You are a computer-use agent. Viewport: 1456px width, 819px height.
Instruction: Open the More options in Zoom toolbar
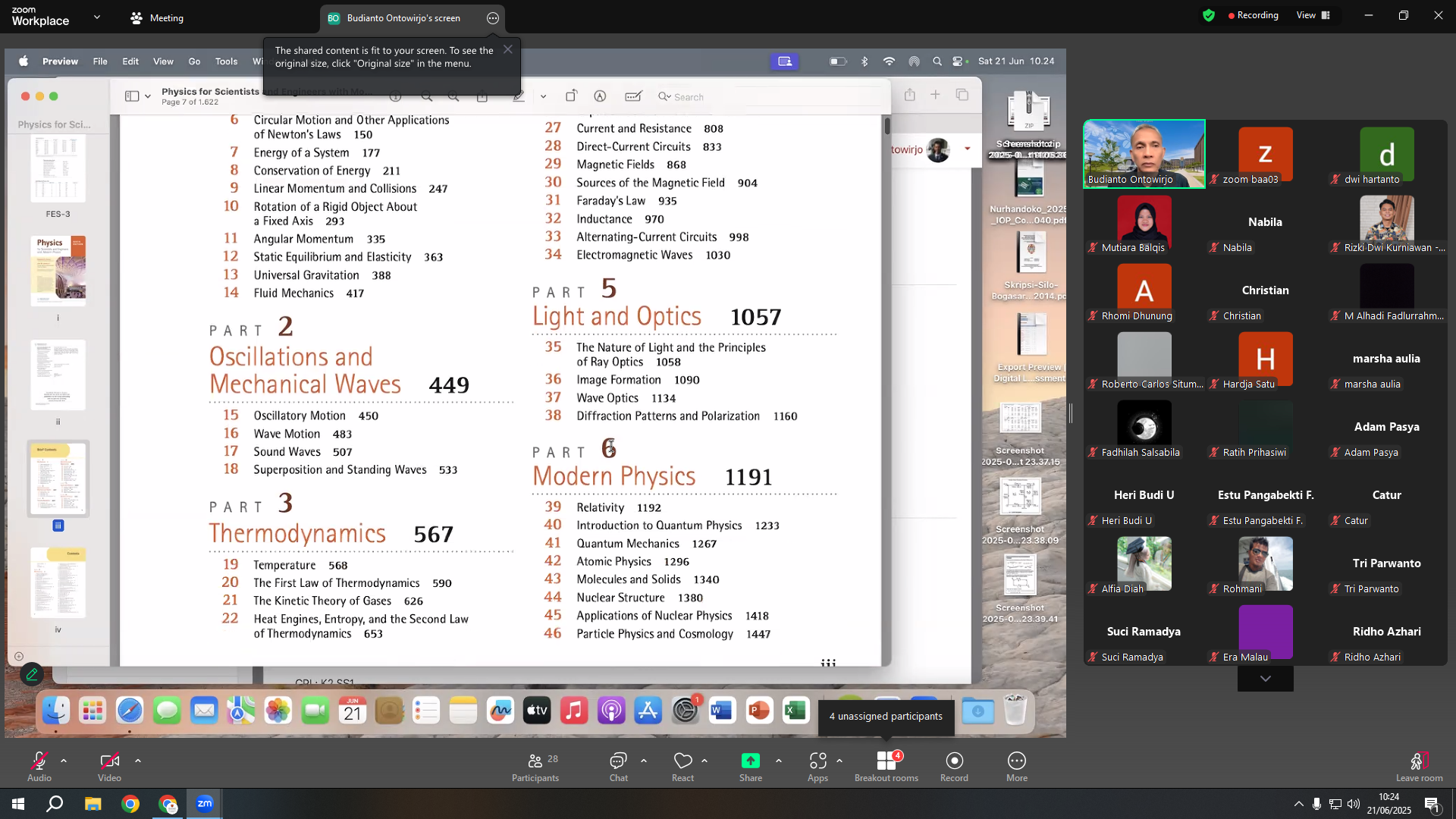coord(1017,767)
